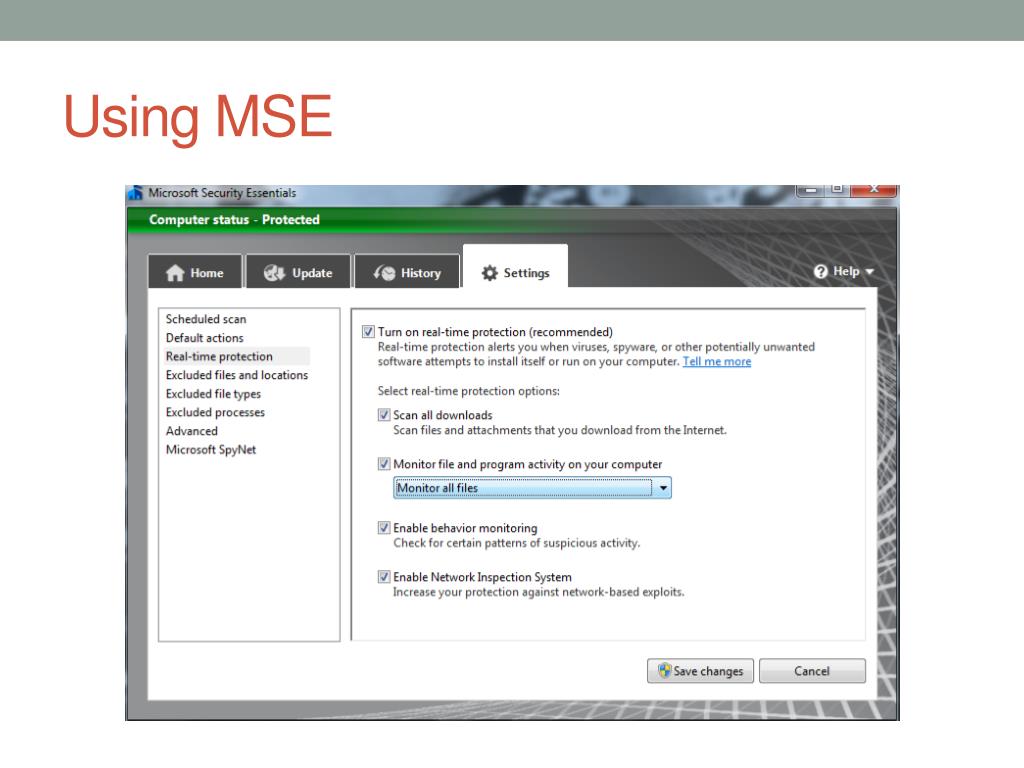Click the Home tab house icon
The width and height of the screenshot is (1024, 768).
(175, 273)
